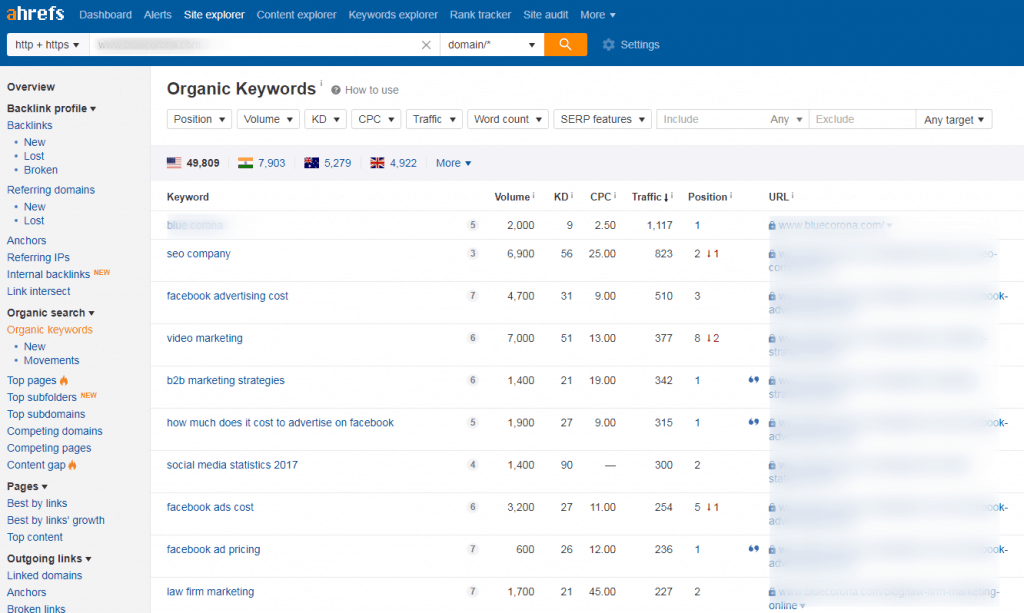Click the SERP features badge for video marketing
This screenshot has width=1024, height=613.
(473, 338)
